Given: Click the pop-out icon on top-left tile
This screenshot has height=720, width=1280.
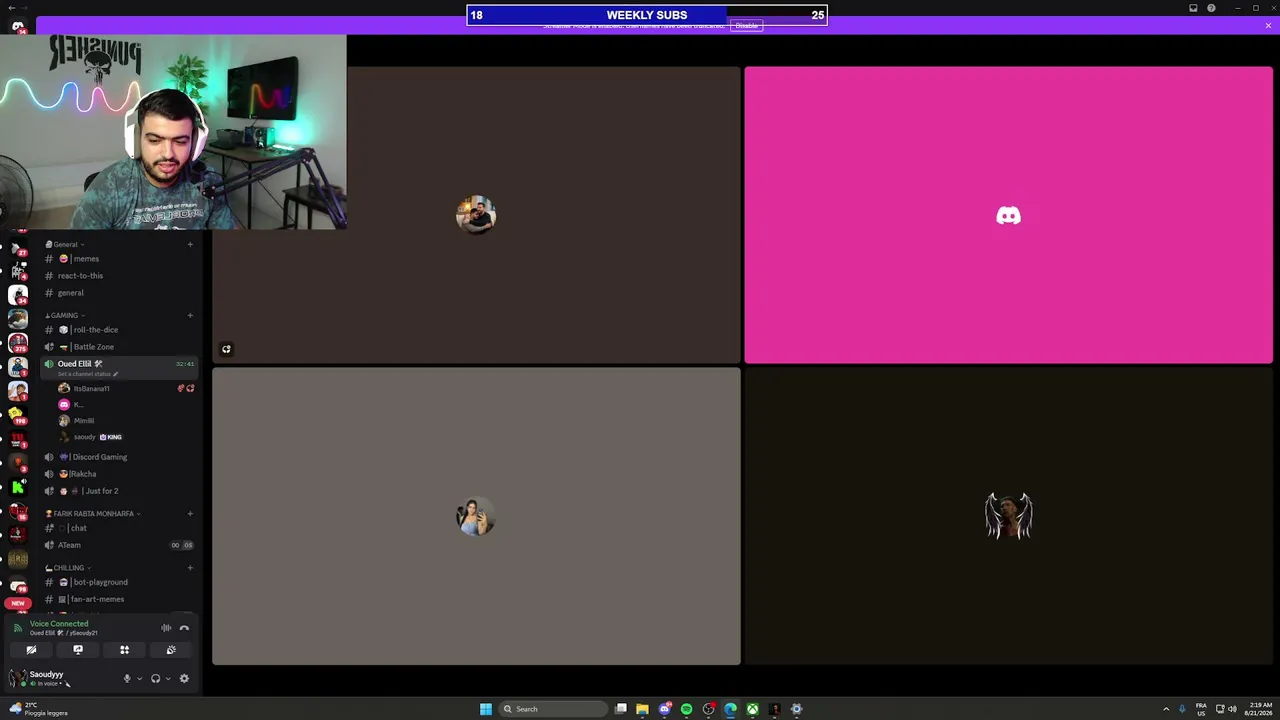Looking at the screenshot, I should pos(226,349).
